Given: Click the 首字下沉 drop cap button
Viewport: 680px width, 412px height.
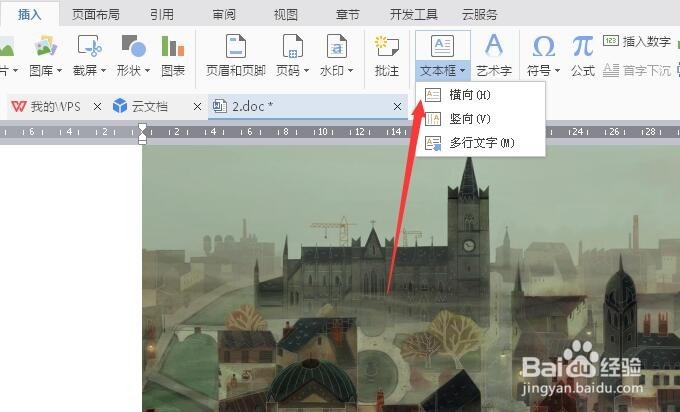Looking at the screenshot, I should (x=637, y=70).
